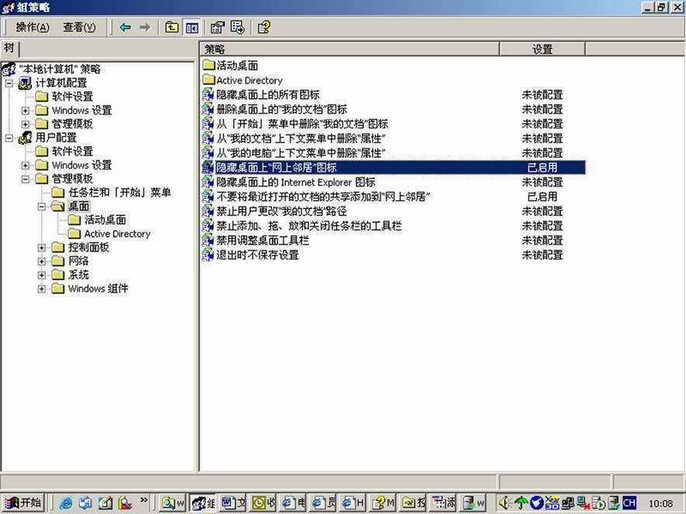Open the 操作(A) menu

pos(32,27)
